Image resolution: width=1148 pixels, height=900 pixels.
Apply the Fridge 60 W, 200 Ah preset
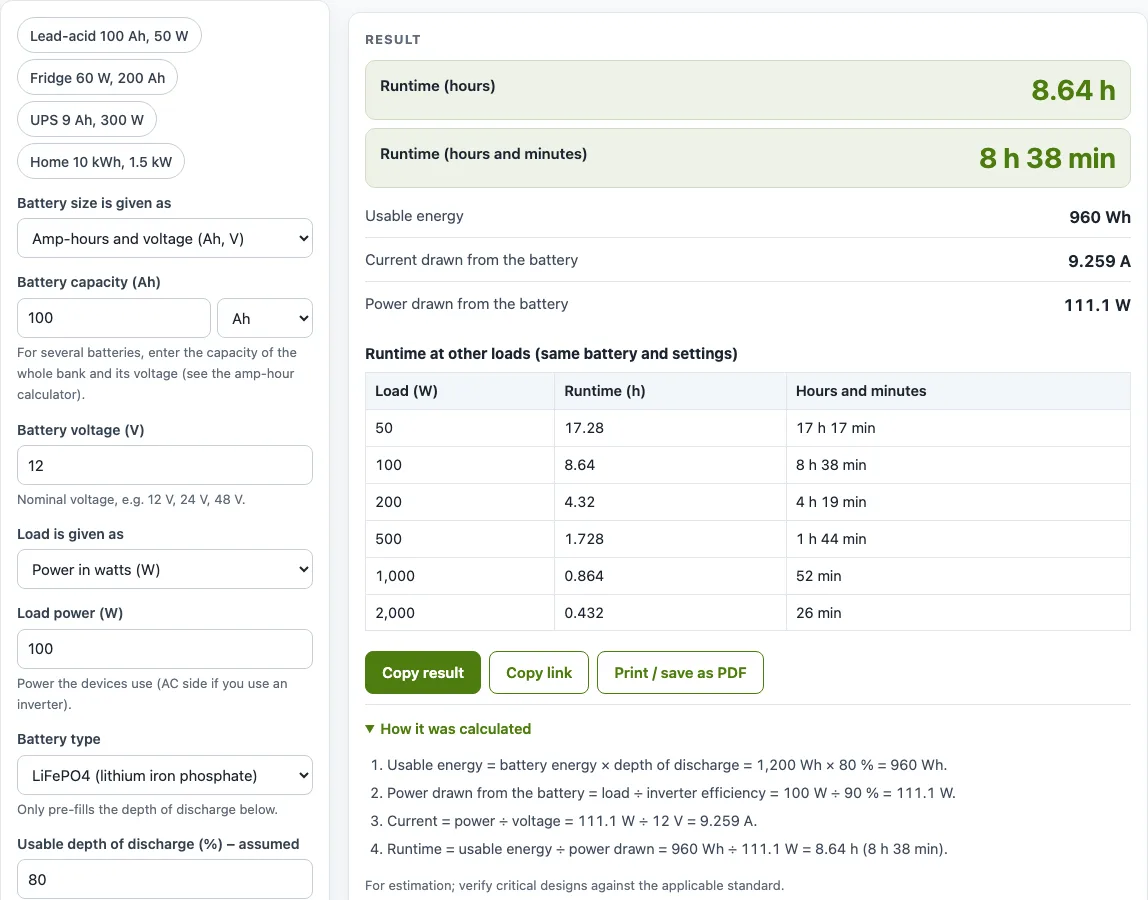(97, 78)
